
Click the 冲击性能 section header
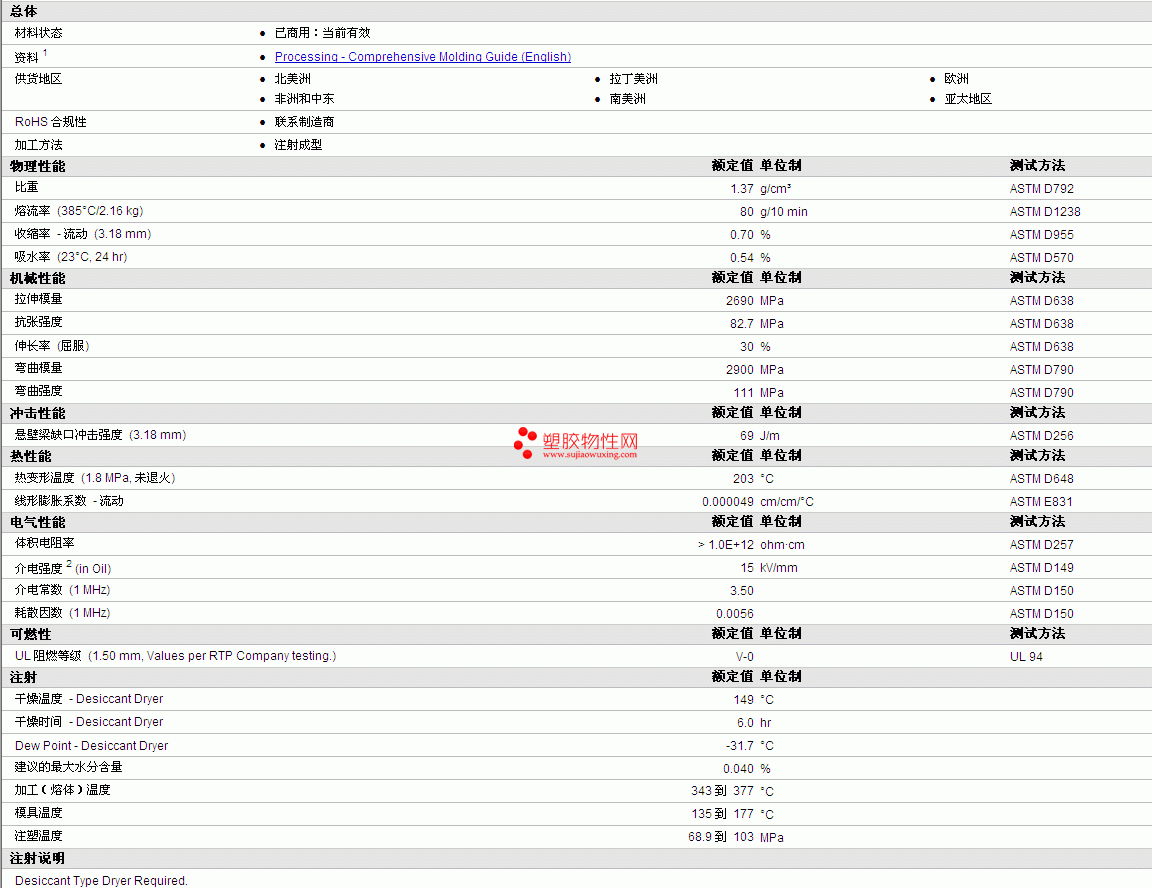(x=37, y=414)
